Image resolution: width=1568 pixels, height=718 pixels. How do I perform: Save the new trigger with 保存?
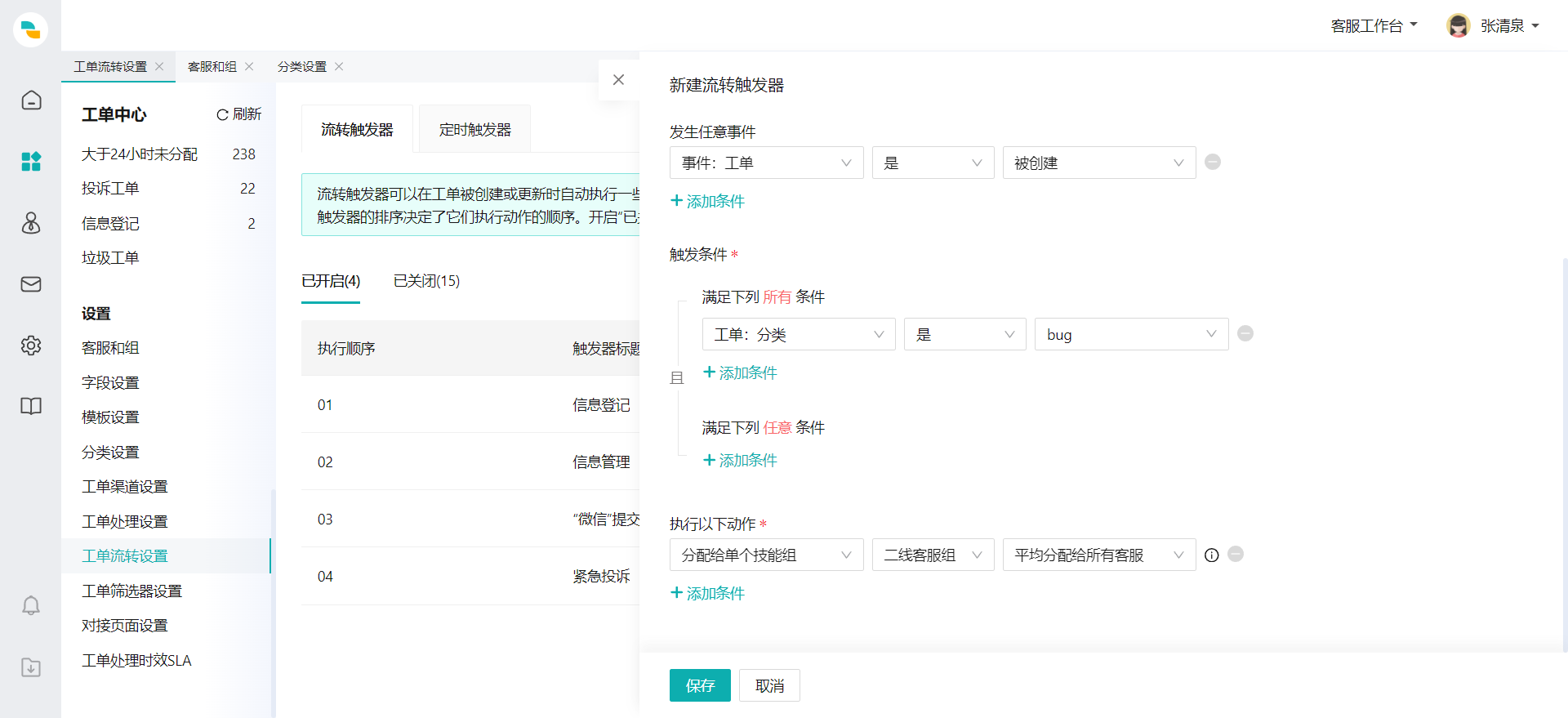700,685
